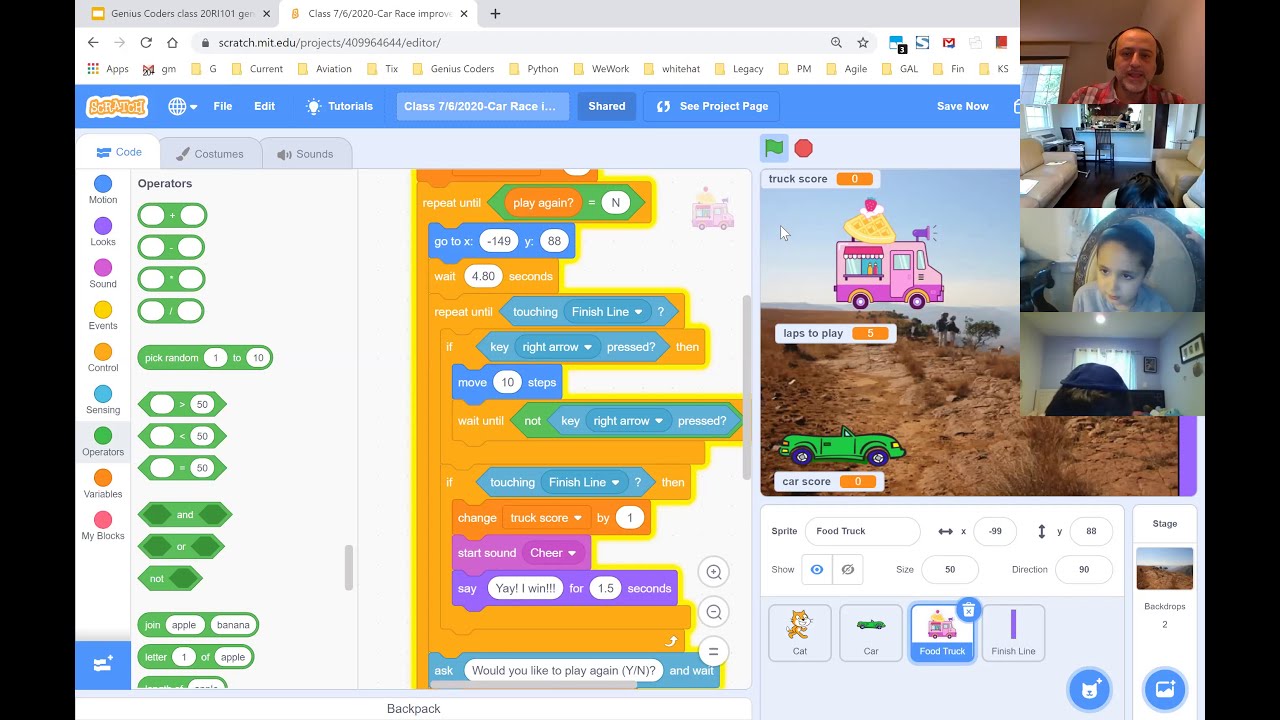This screenshot has width=1280, height=720.
Task: Open the browser zoom magnifier icon
Action: pos(836,43)
